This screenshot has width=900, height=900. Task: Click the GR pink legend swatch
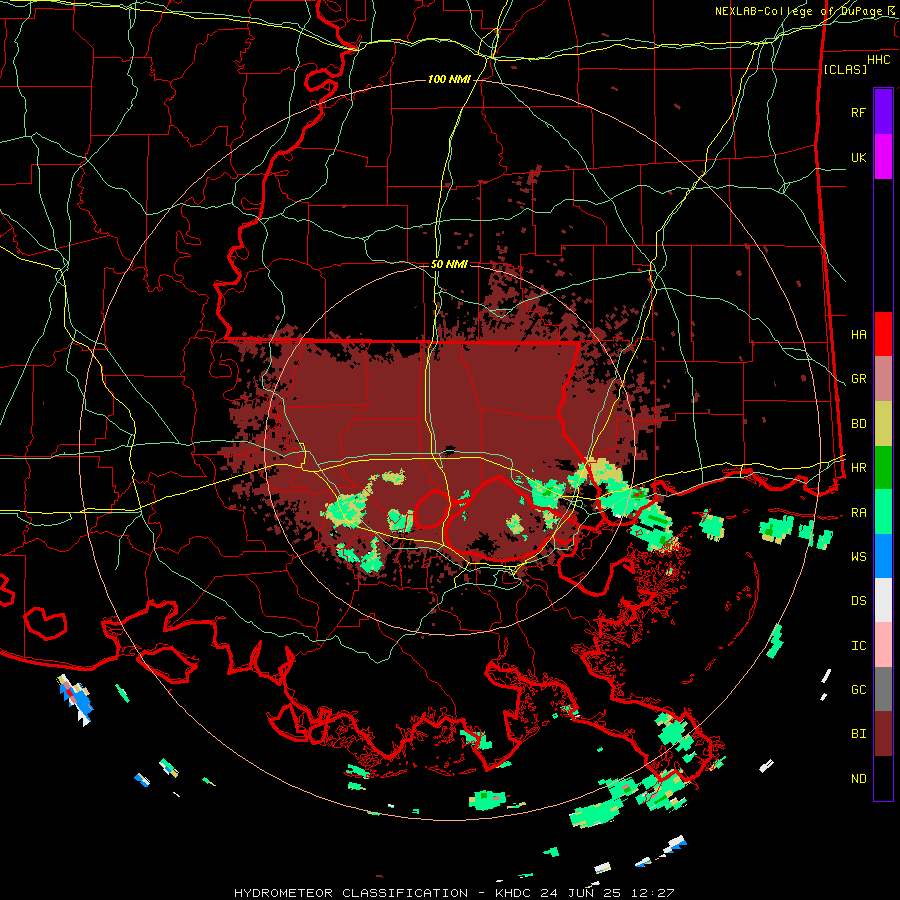(x=883, y=379)
